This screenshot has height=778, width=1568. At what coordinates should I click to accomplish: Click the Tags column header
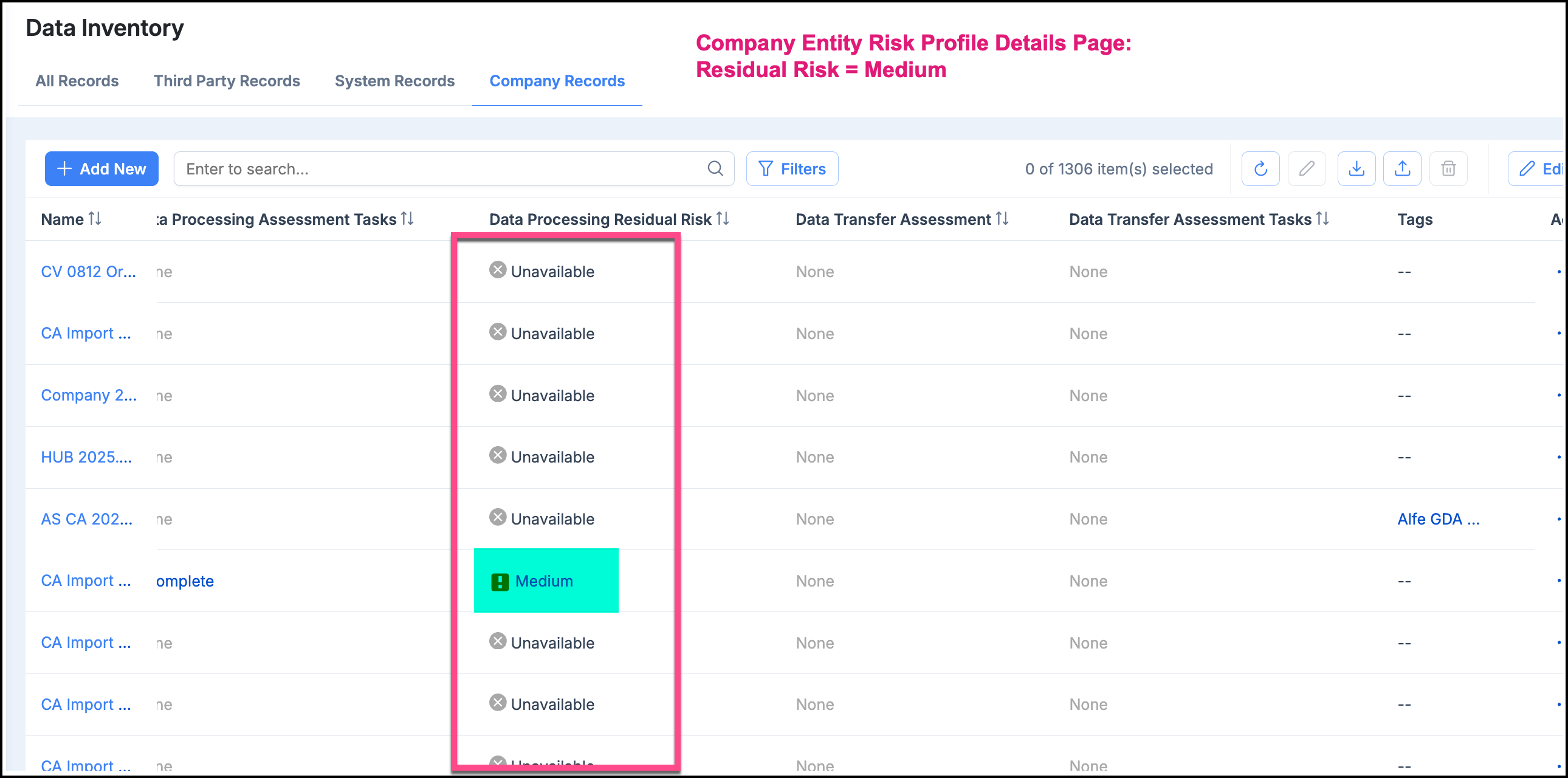point(1415,219)
